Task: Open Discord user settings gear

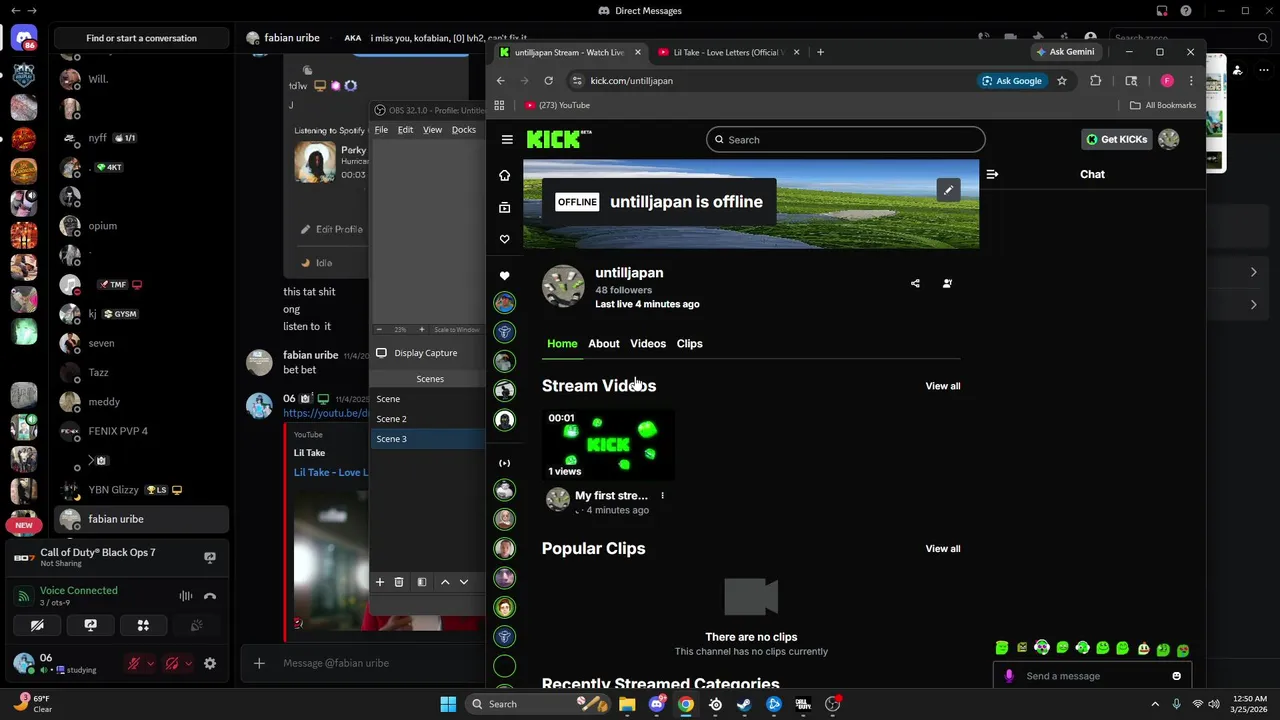Action: 210,663
